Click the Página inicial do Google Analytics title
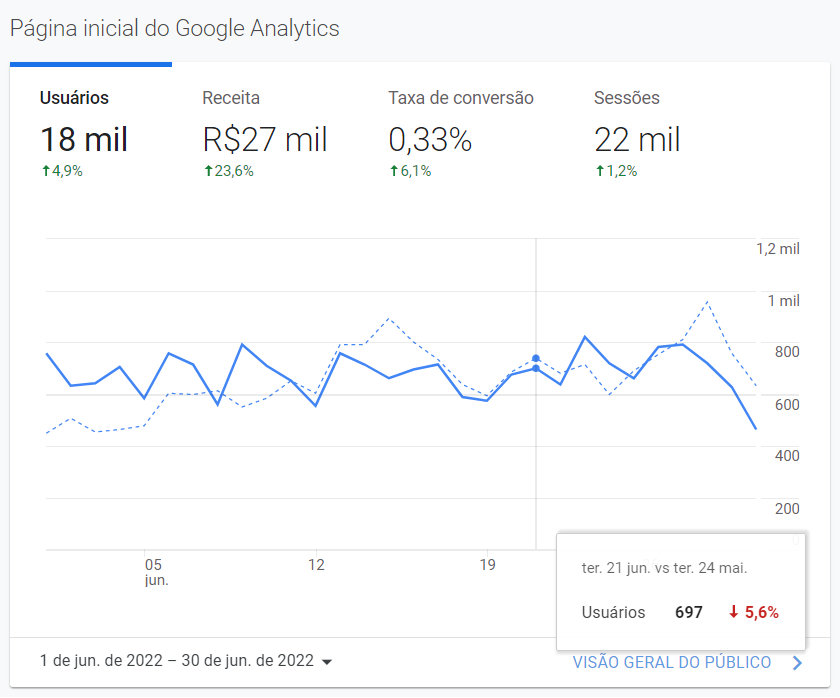840x698 pixels. pos(173,28)
